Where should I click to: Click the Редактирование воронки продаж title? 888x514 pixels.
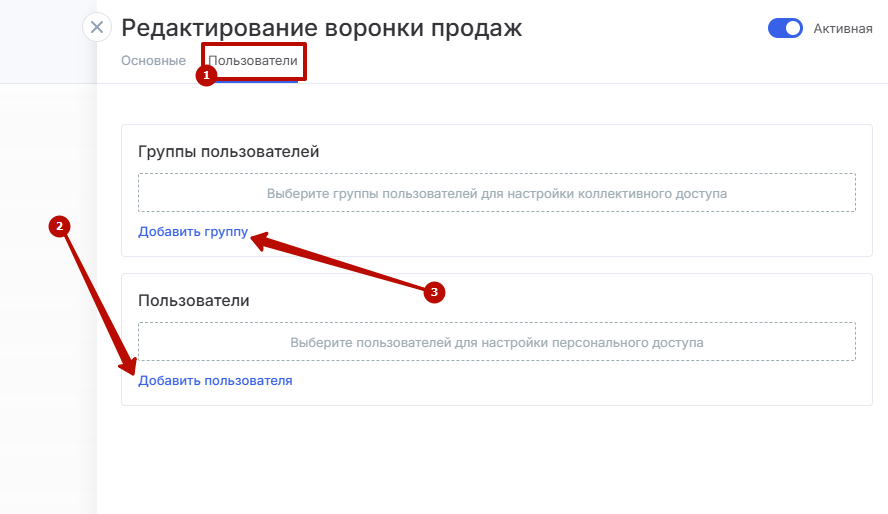(x=321, y=28)
